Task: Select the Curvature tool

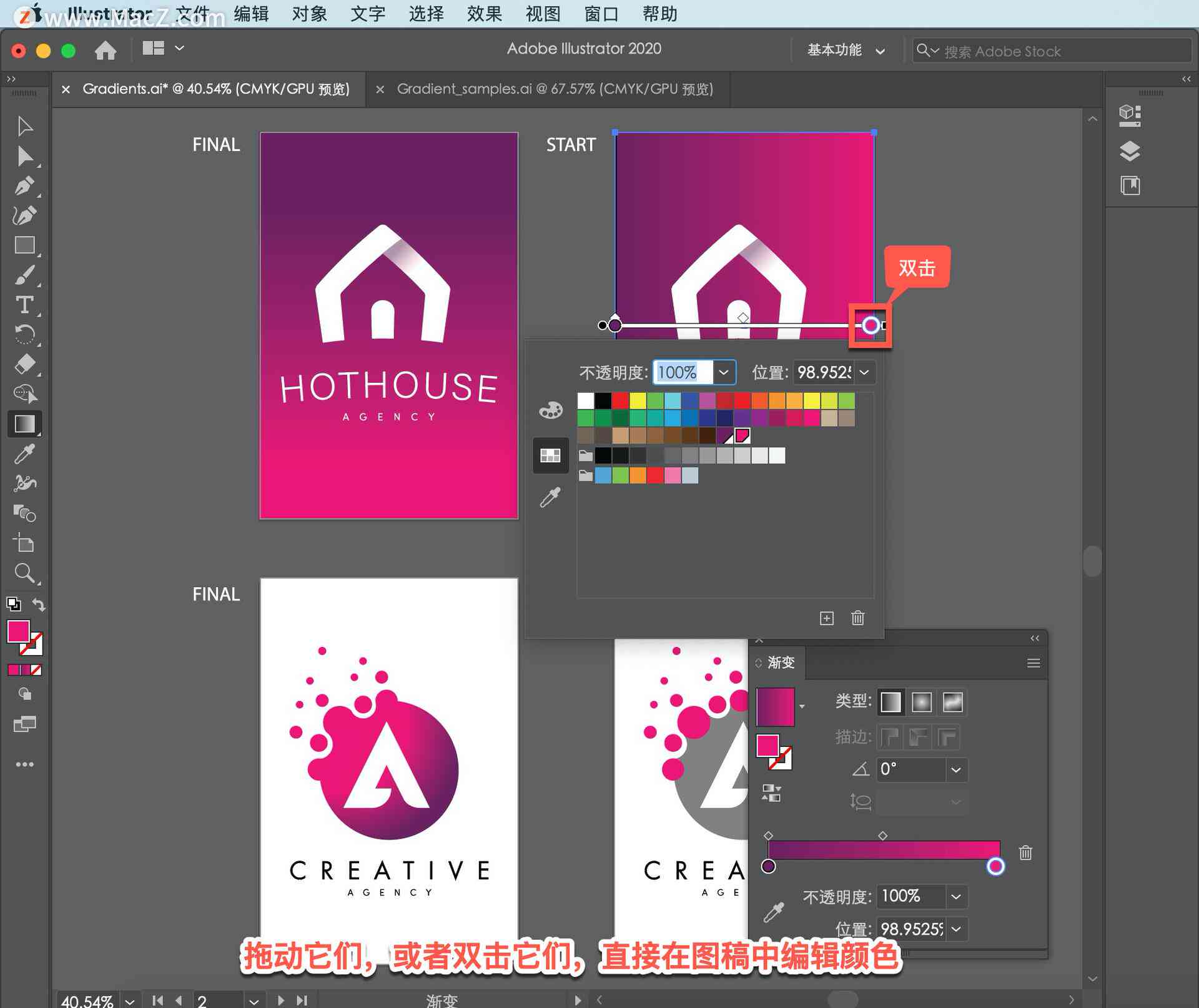Action: [x=25, y=215]
